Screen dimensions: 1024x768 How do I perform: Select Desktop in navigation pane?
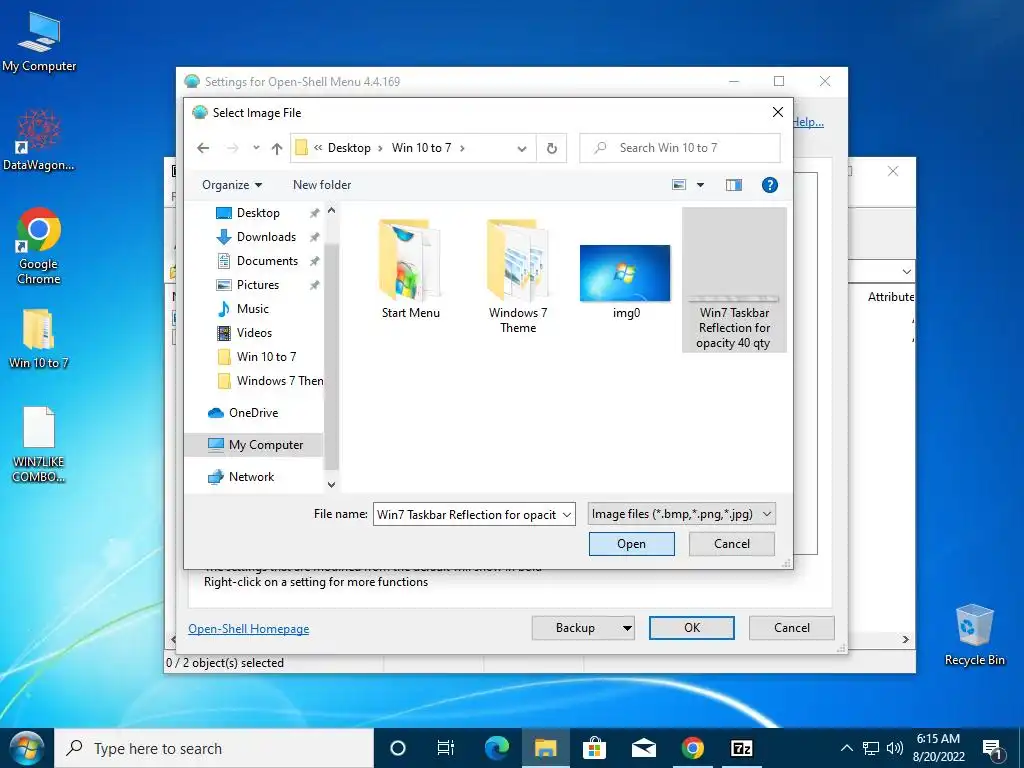(258, 213)
